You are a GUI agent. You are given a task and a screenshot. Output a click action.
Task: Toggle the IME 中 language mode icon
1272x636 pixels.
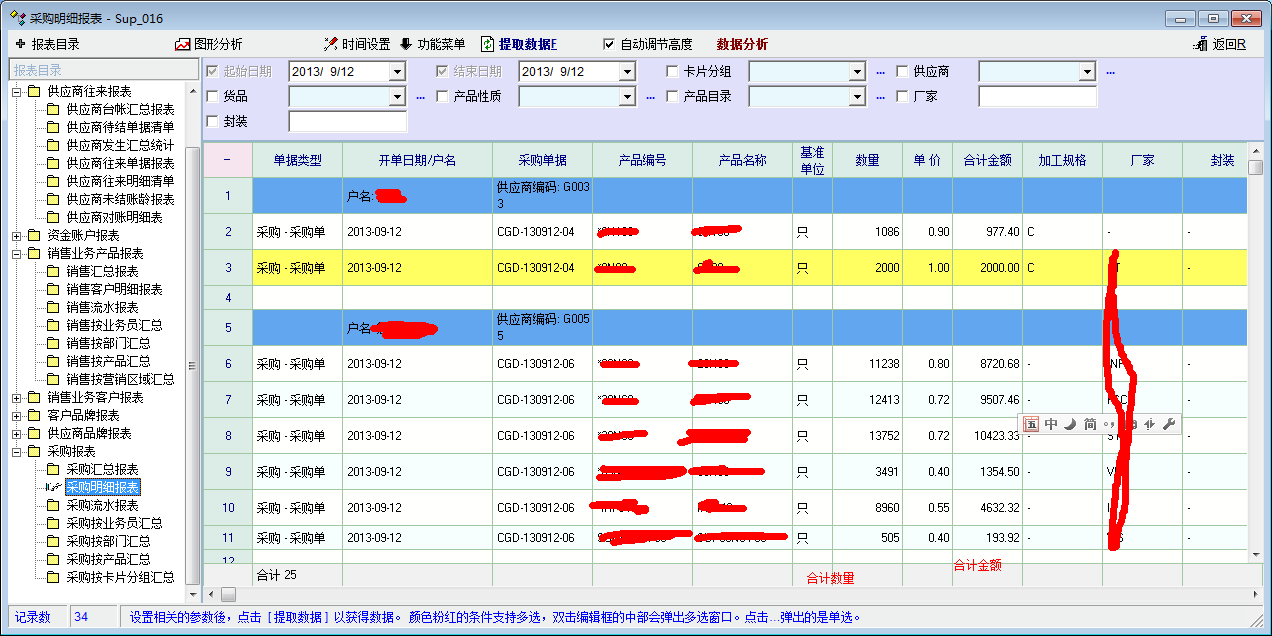click(1051, 424)
